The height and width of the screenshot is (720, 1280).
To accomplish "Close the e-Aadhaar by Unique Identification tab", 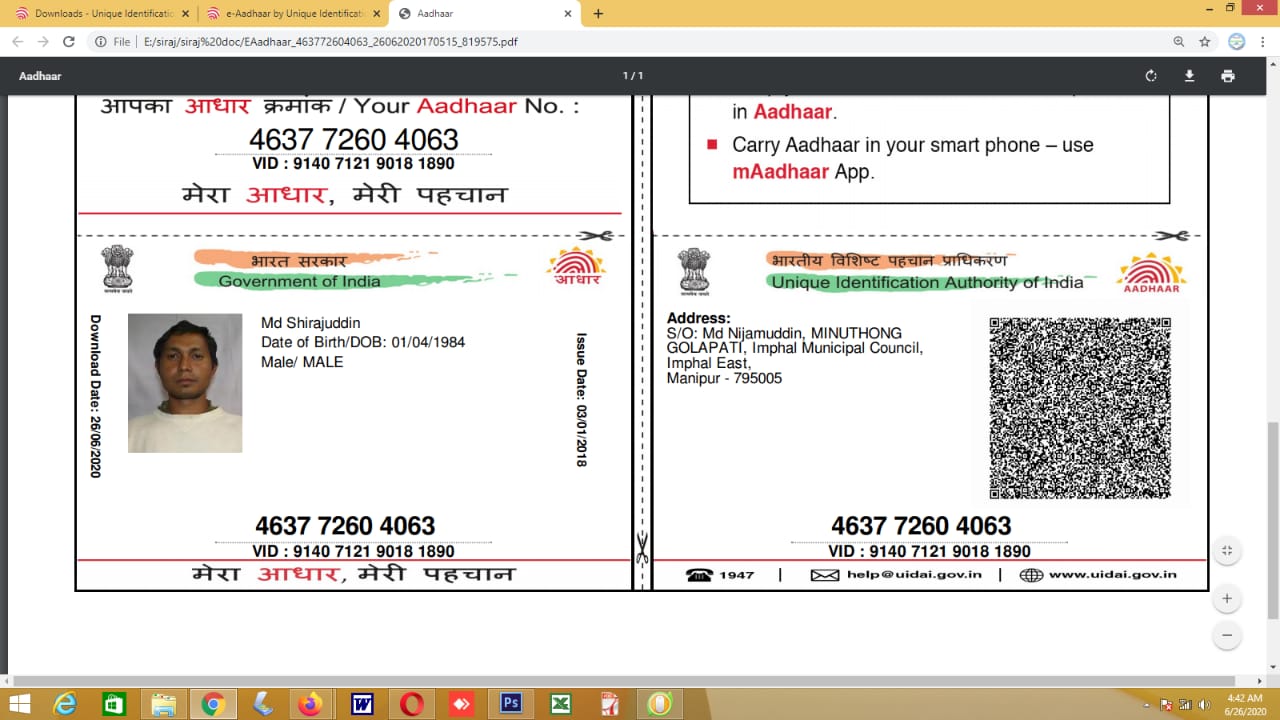I will (376, 14).
